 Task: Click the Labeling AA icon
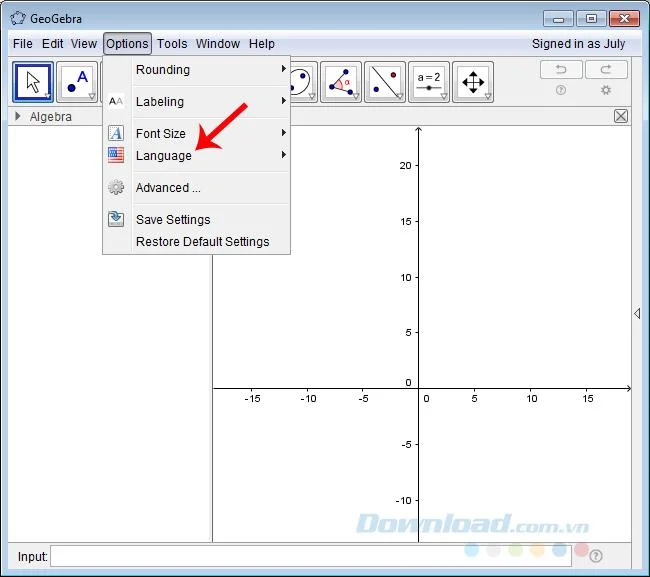116,102
